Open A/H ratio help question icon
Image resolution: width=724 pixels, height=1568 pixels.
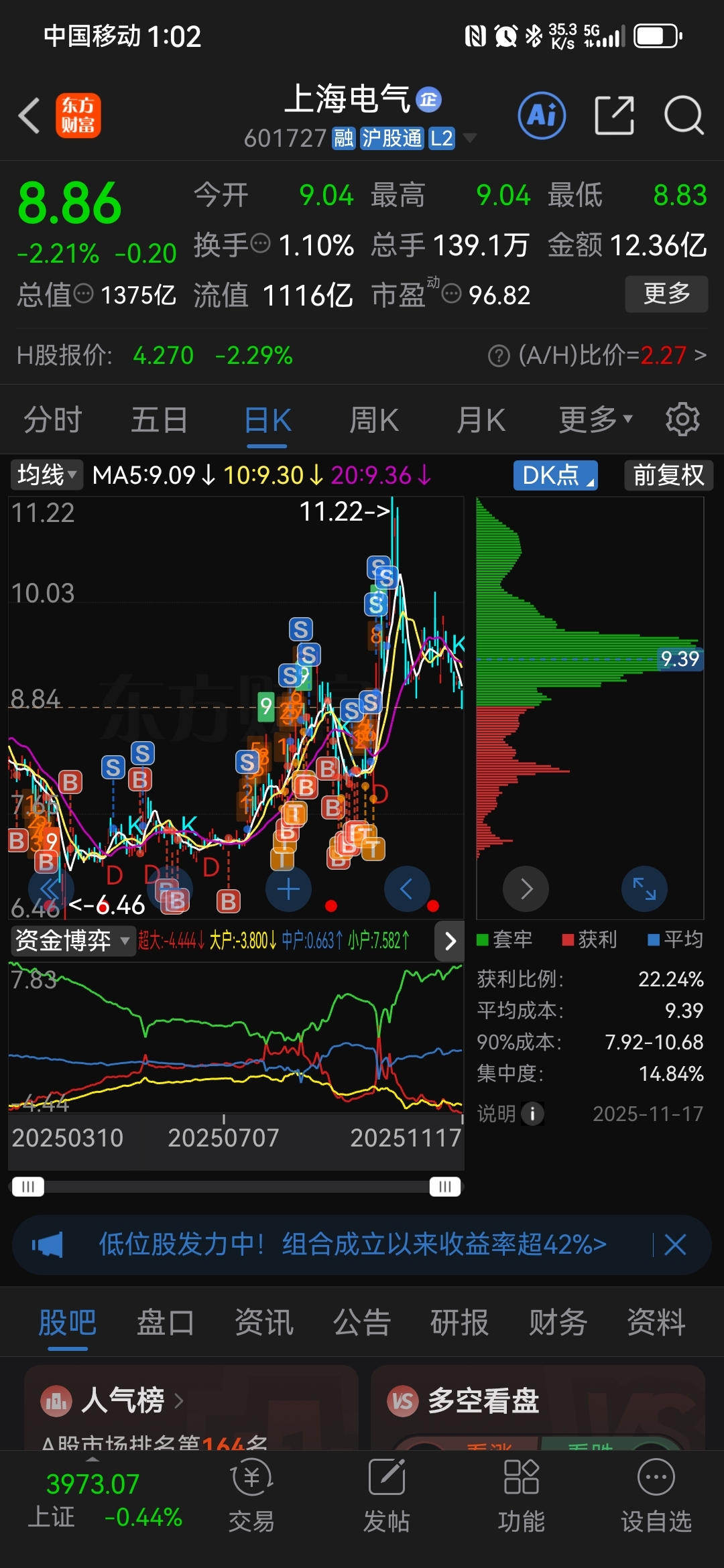[499, 356]
